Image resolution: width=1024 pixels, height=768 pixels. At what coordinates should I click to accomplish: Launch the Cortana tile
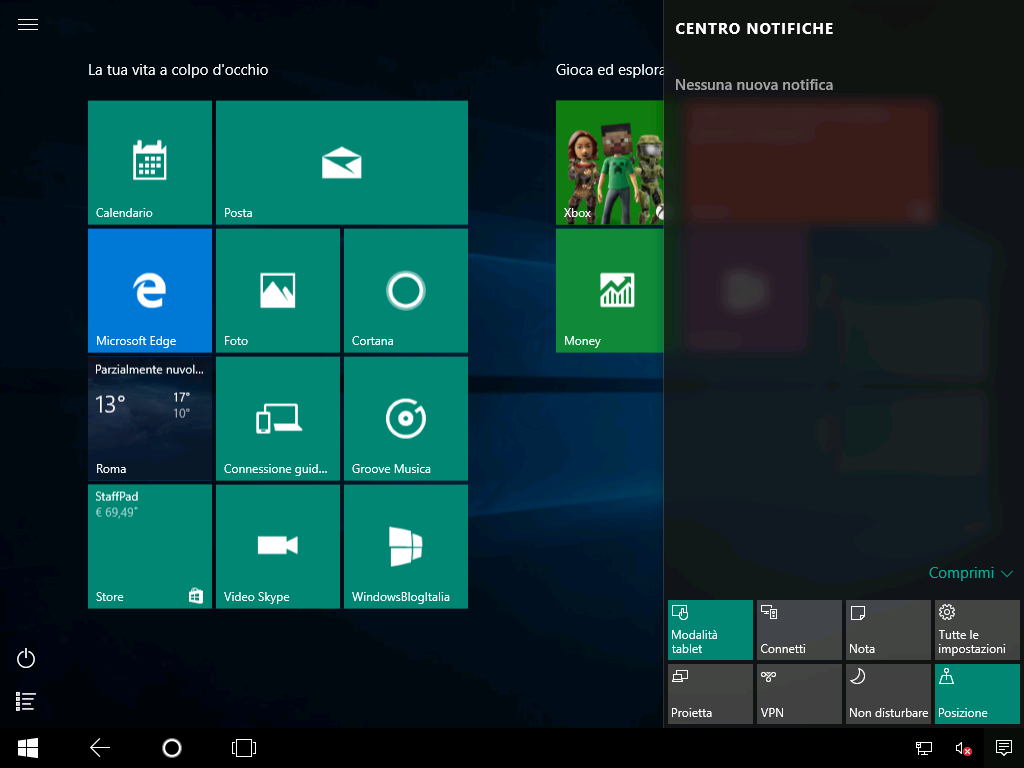click(x=406, y=290)
